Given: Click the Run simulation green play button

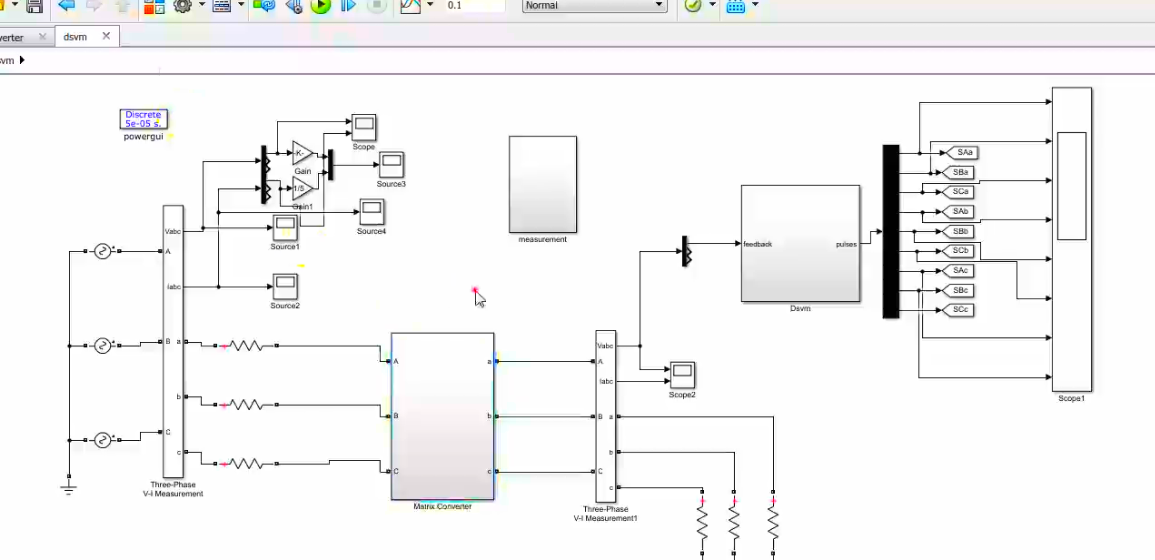Looking at the screenshot, I should point(320,6).
